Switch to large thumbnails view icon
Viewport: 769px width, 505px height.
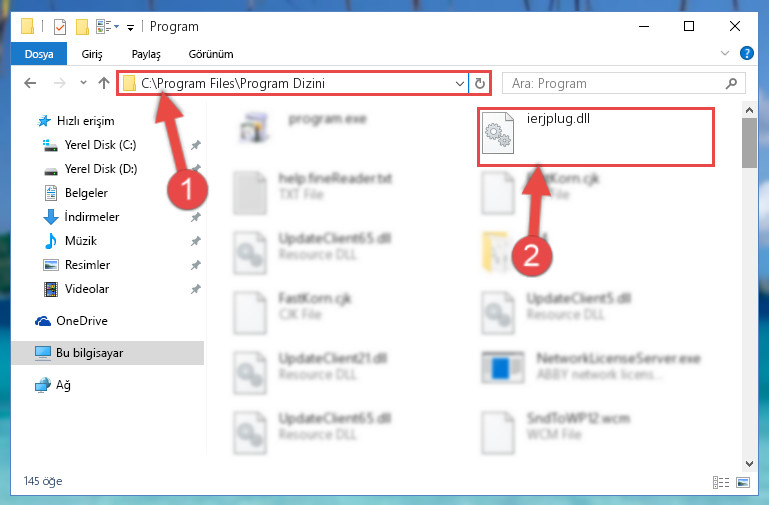pyautogui.click(x=743, y=482)
